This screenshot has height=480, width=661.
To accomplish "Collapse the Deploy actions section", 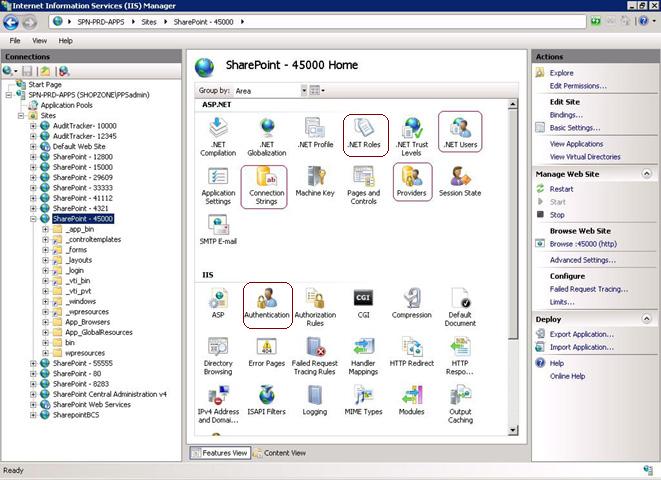I will pos(646,319).
